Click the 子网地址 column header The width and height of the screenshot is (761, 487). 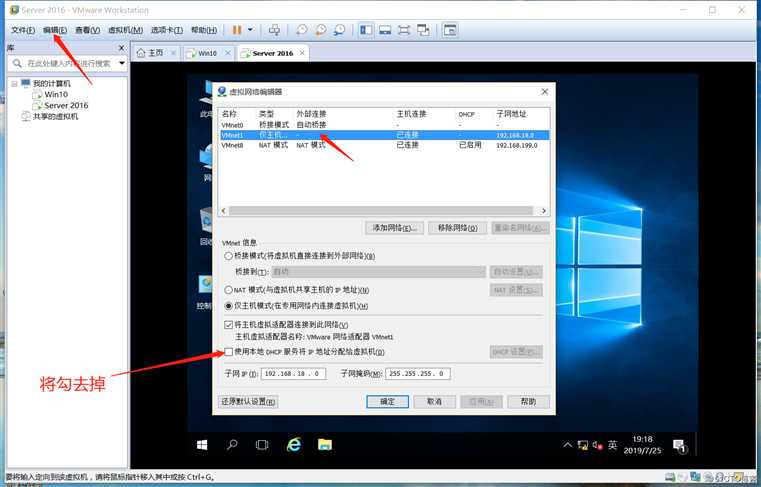[511, 114]
